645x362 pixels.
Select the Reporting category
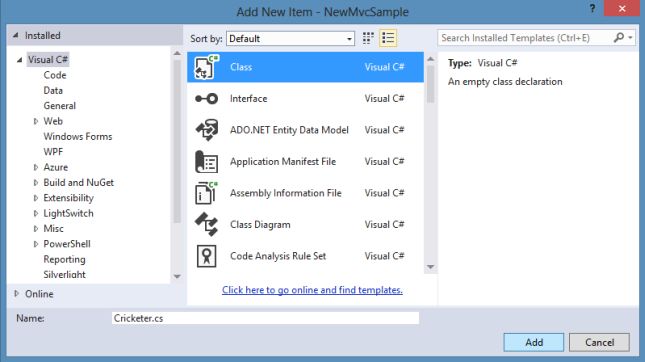[x=65, y=260]
